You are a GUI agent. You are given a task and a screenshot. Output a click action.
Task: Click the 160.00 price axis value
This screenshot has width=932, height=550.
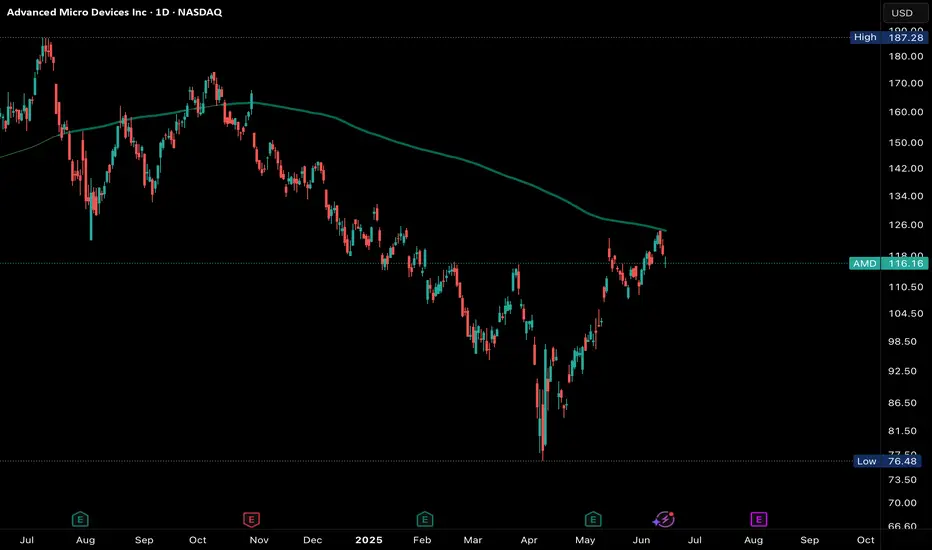click(x=906, y=112)
